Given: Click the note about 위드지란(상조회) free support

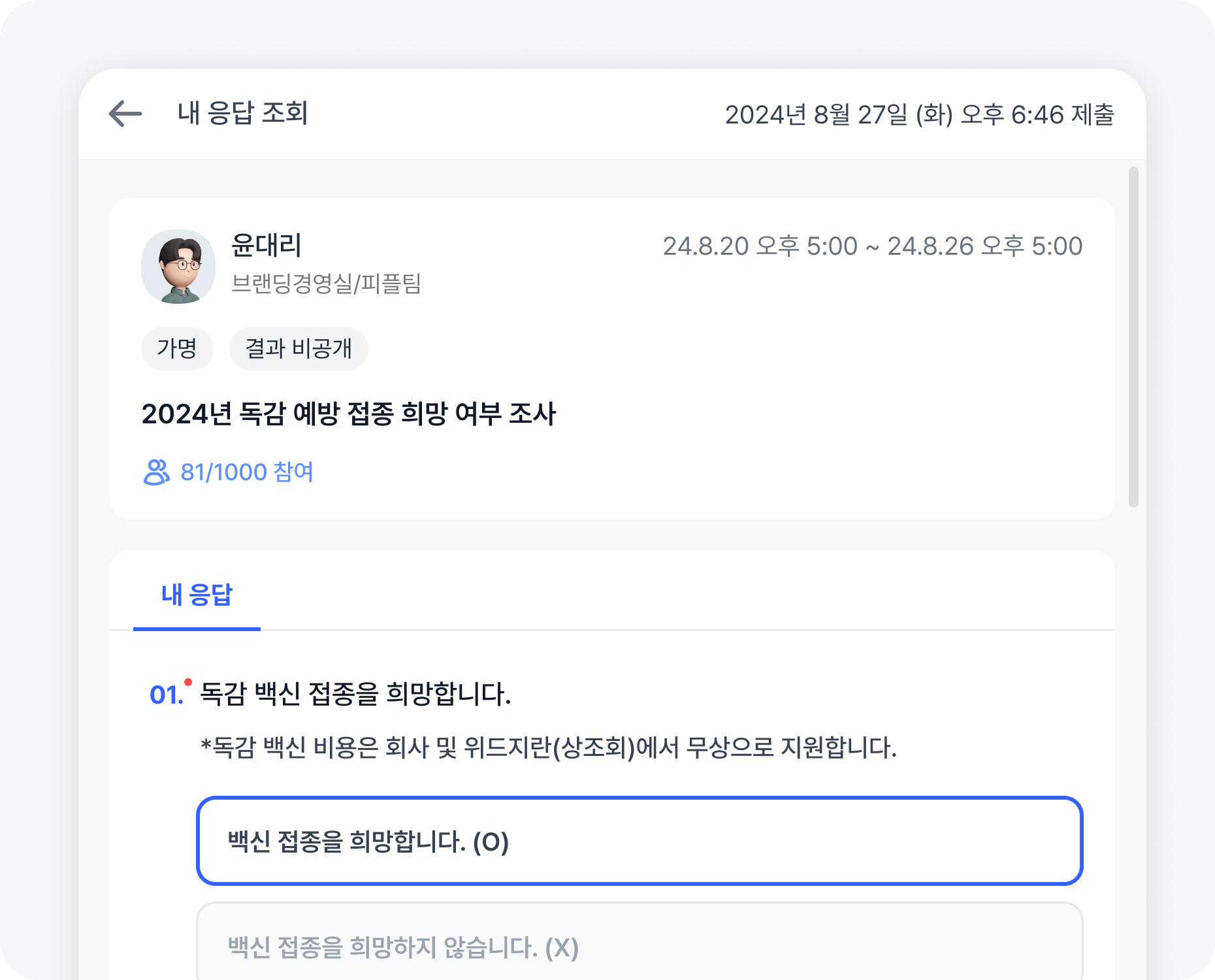Looking at the screenshot, I should point(549,747).
